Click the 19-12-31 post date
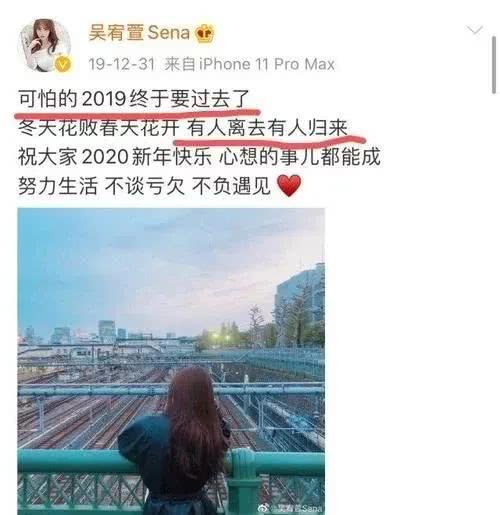The image size is (500, 515). [x=122, y=64]
